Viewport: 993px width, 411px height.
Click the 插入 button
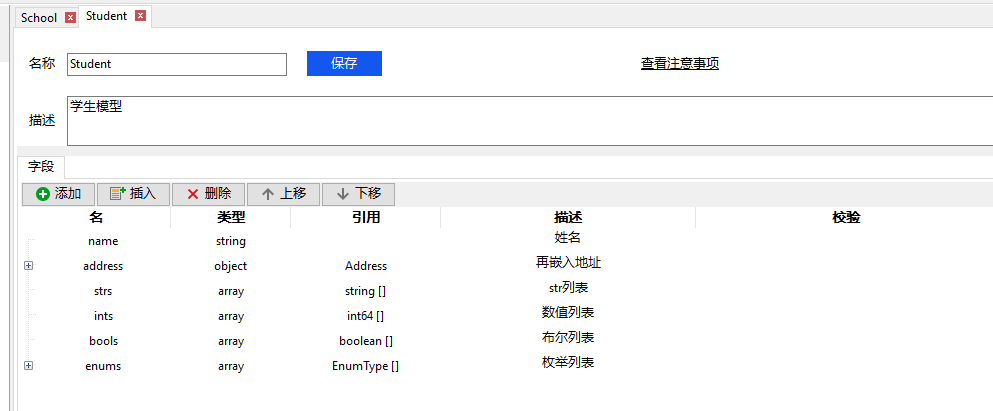pyautogui.click(x=133, y=194)
